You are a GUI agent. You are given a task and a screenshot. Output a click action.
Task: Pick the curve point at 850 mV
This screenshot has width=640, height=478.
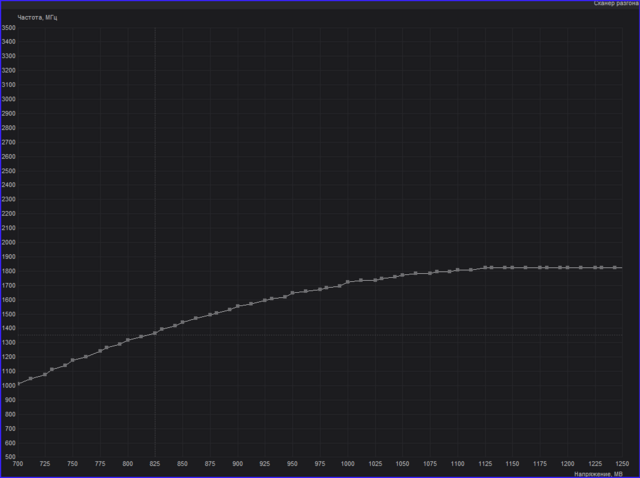[182, 322]
